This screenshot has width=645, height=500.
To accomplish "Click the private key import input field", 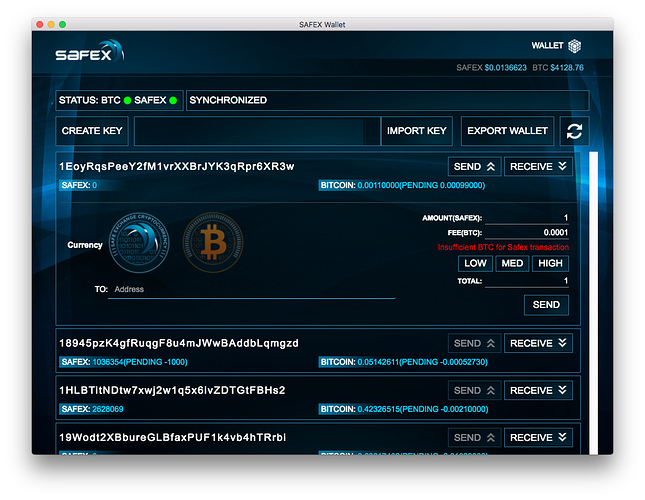I will [x=257, y=131].
